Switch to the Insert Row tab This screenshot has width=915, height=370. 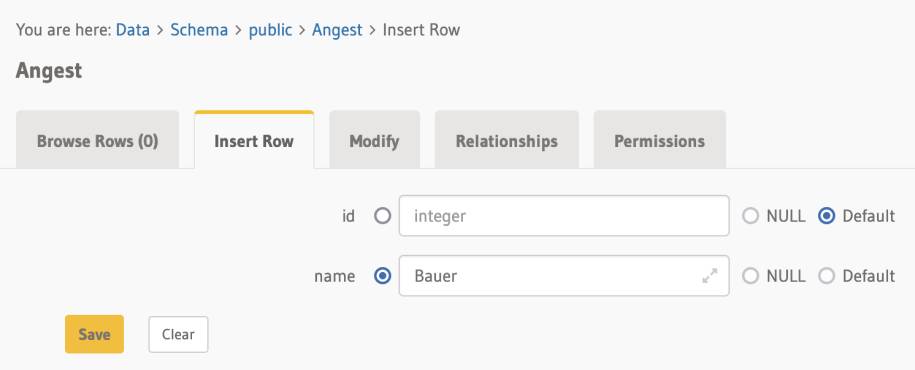pos(254,141)
